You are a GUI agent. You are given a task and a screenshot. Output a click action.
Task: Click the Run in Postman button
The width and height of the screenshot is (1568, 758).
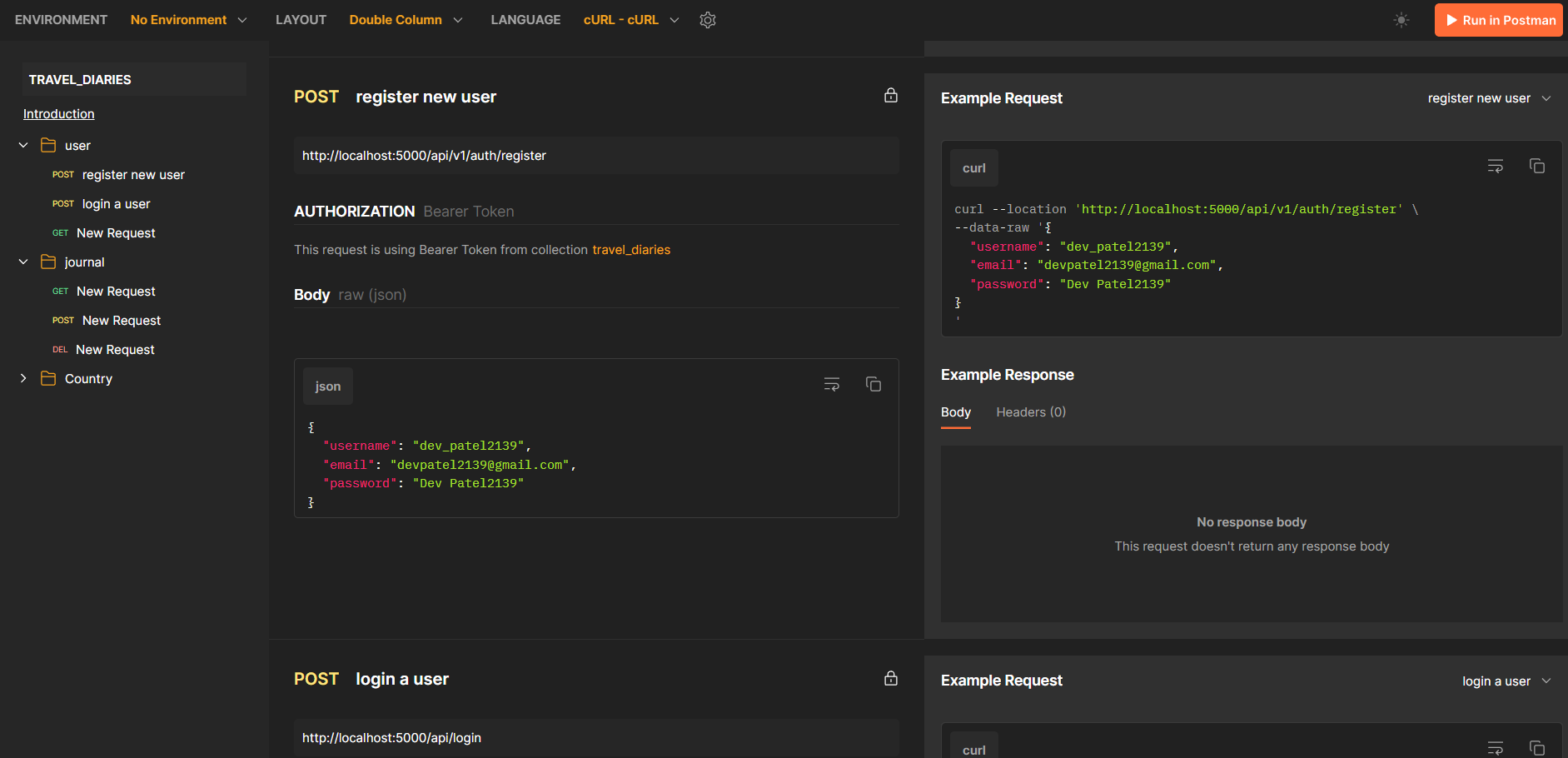click(1499, 20)
